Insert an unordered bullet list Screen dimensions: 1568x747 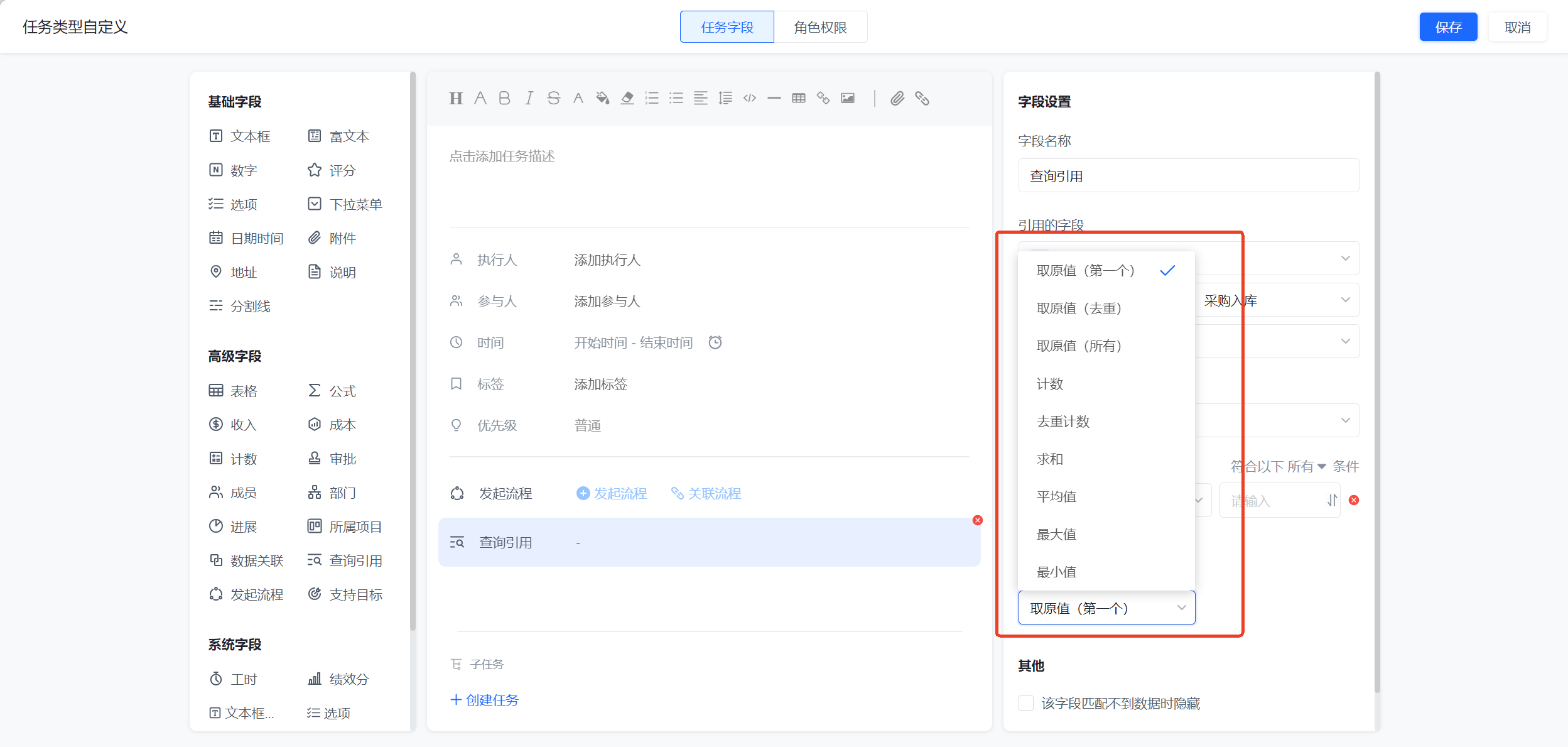pos(676,98)
